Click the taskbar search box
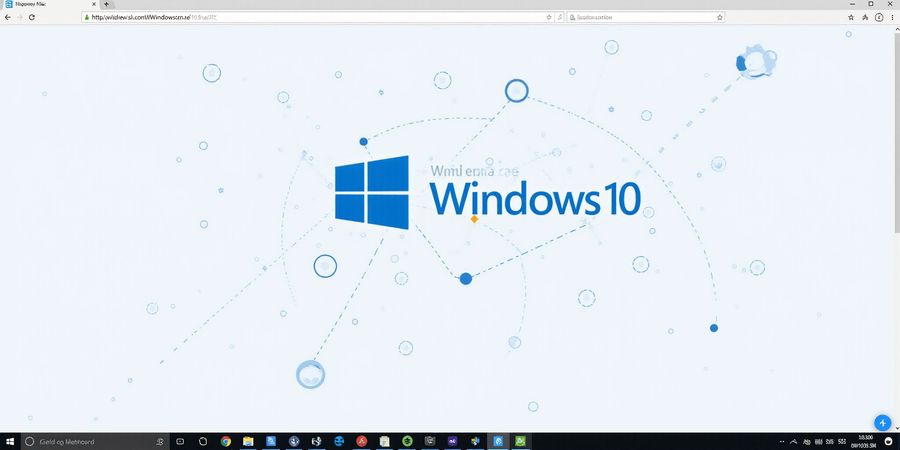 [x=95, y=441]
